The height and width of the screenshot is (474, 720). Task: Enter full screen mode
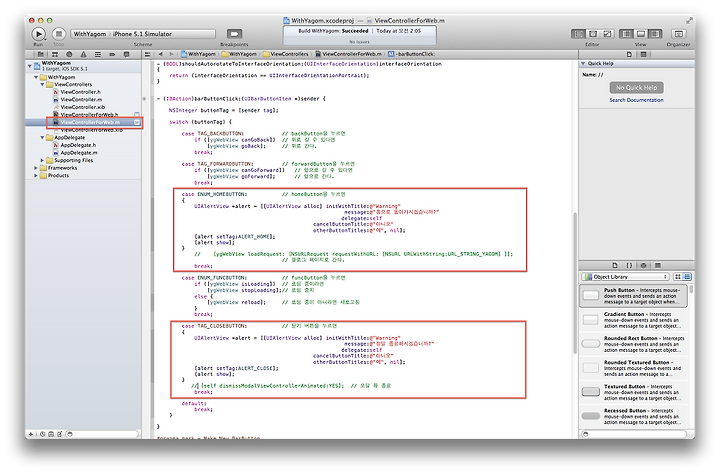point(689,20)
